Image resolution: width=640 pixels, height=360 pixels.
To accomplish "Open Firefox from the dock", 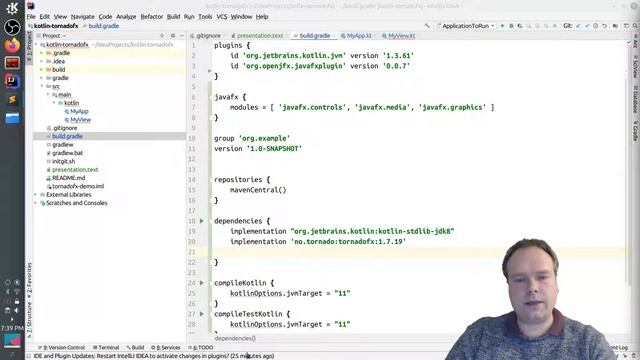I will pyautogui.click(x=12, y=45).
